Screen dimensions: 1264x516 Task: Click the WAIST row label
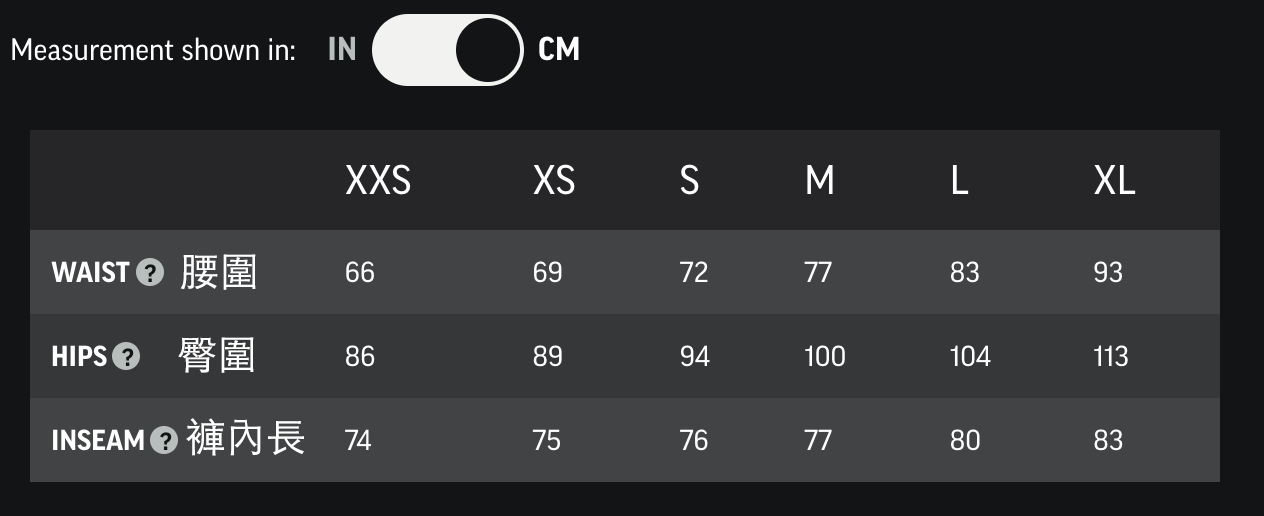pos(91,272)
